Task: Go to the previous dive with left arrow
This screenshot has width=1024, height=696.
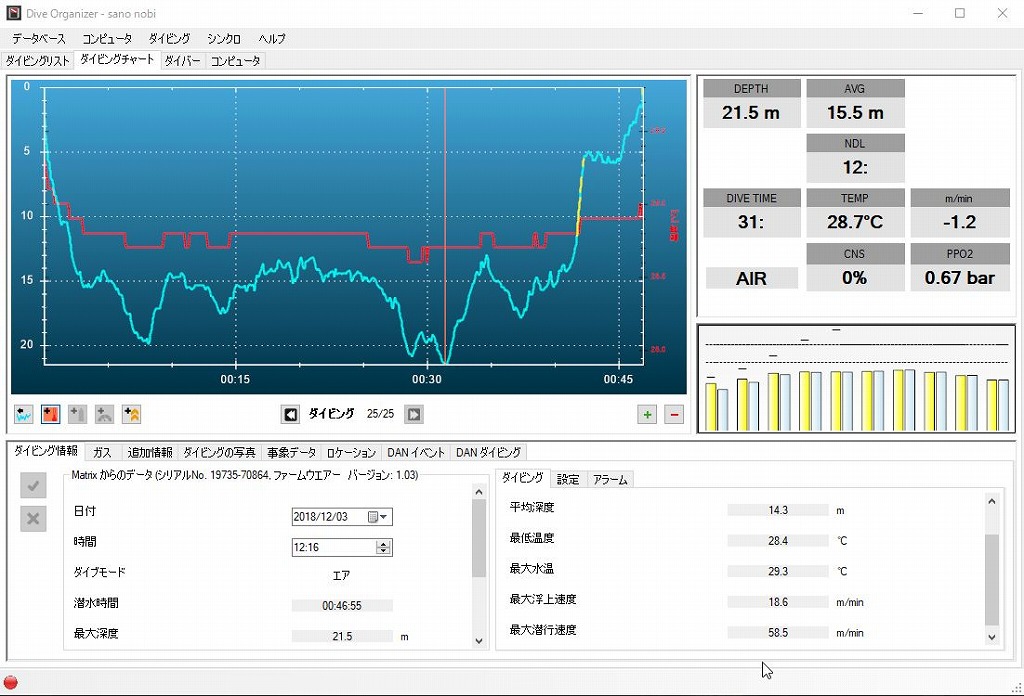Action: pos(290,414)
